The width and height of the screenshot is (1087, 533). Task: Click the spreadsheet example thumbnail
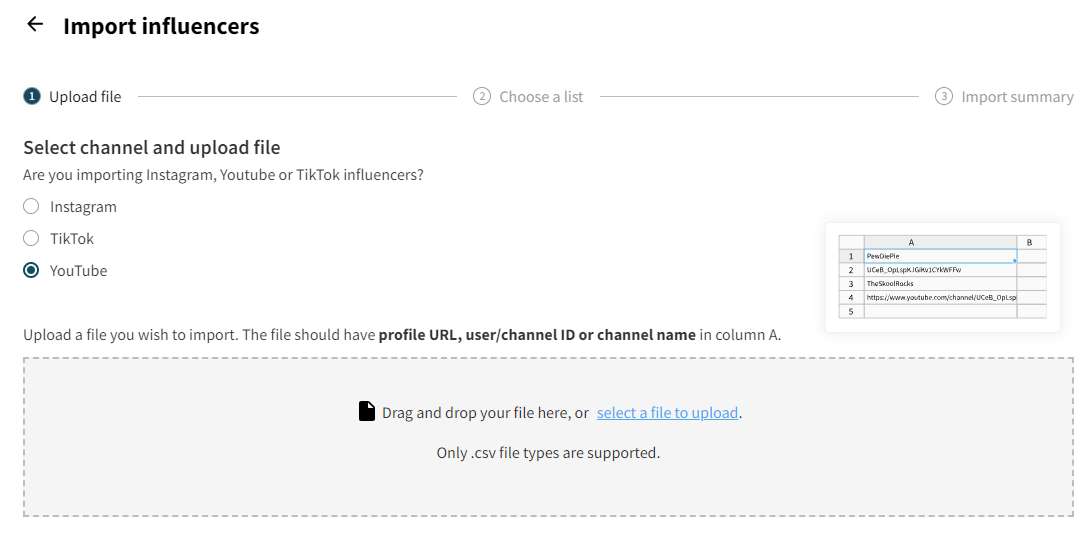(x=942, y=277)
